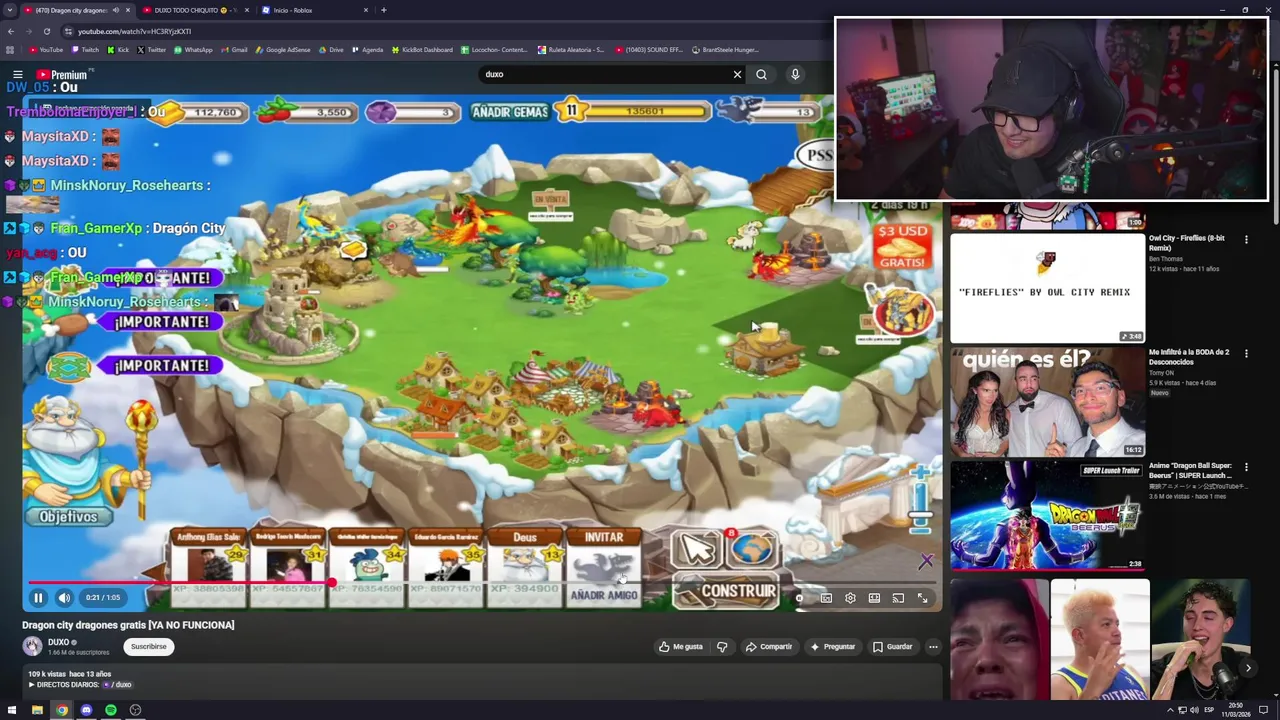Share video with Compartir button
1280x720 pixels.
tap(769, 647)
